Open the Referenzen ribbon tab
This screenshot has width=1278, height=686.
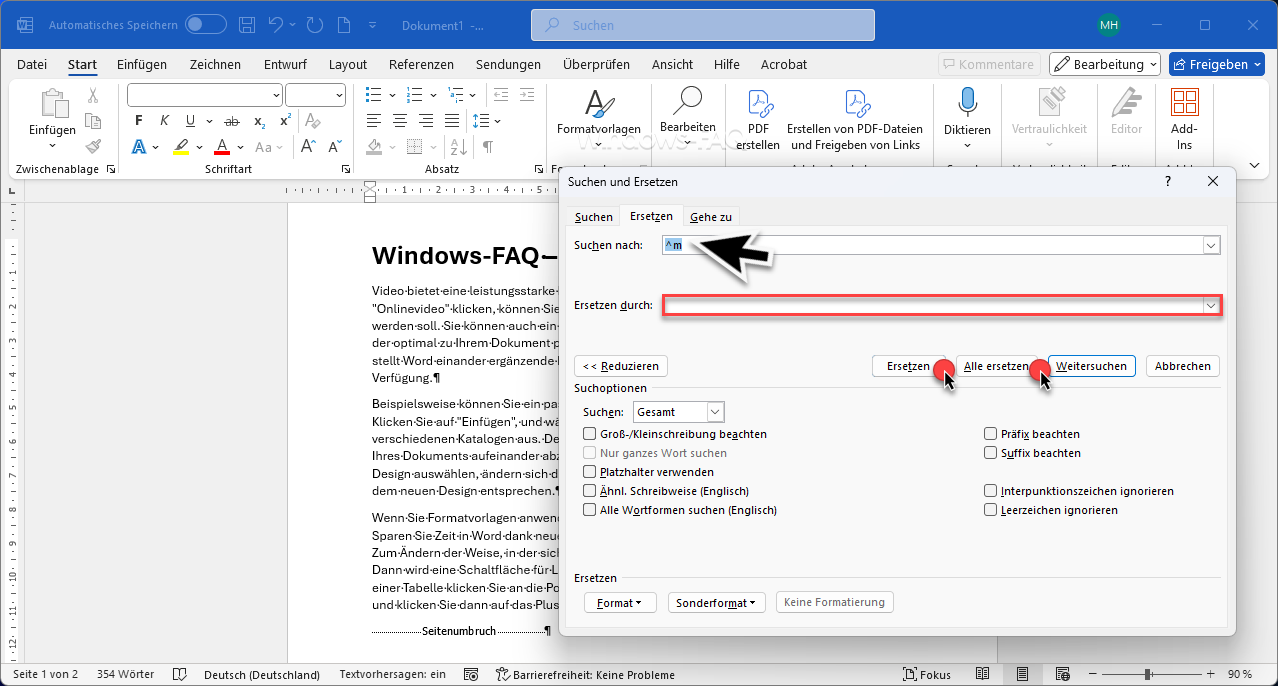click(x=421, y=64)
